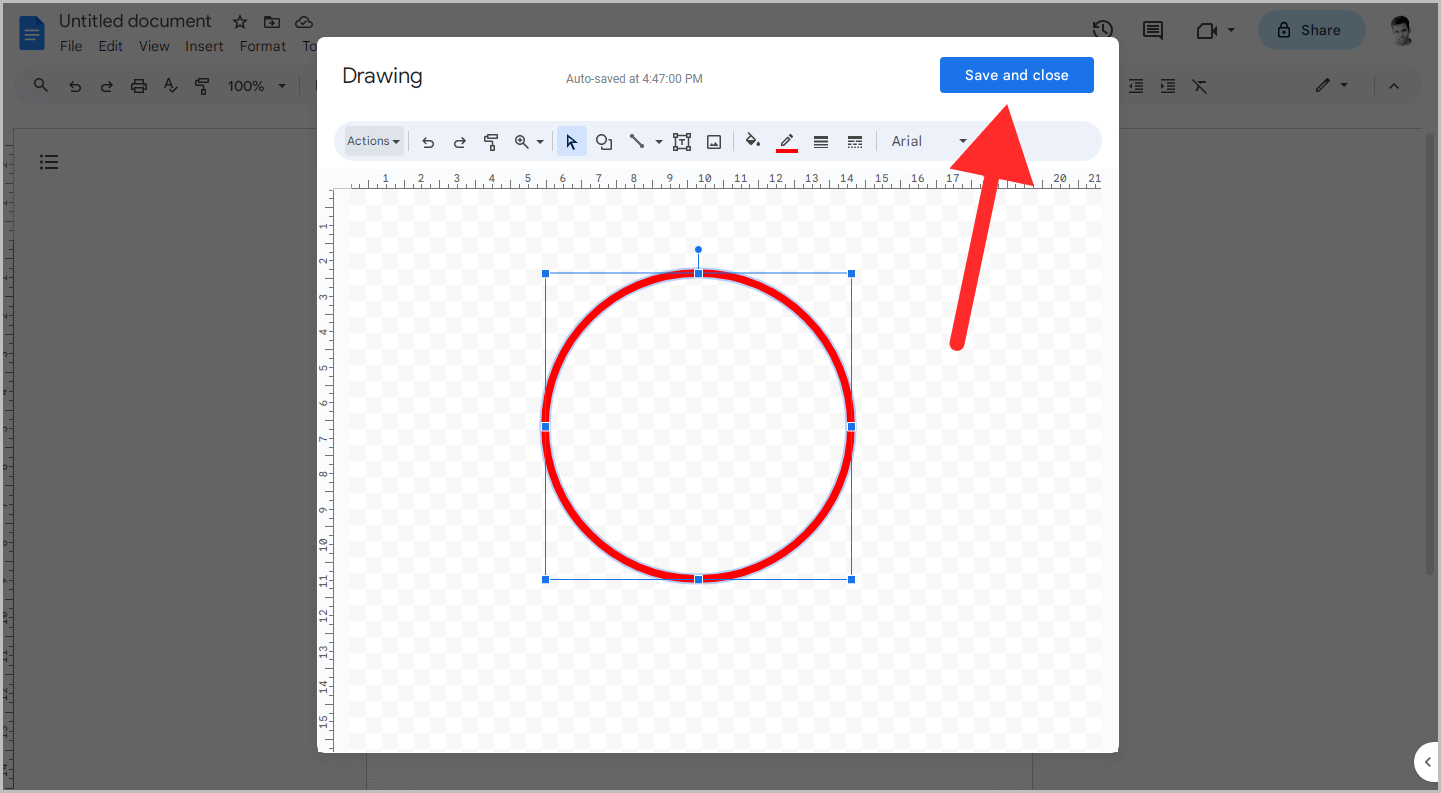Open the Insert menu
The height and width of the screenshot is (793, 1441).
click(204, 46)
